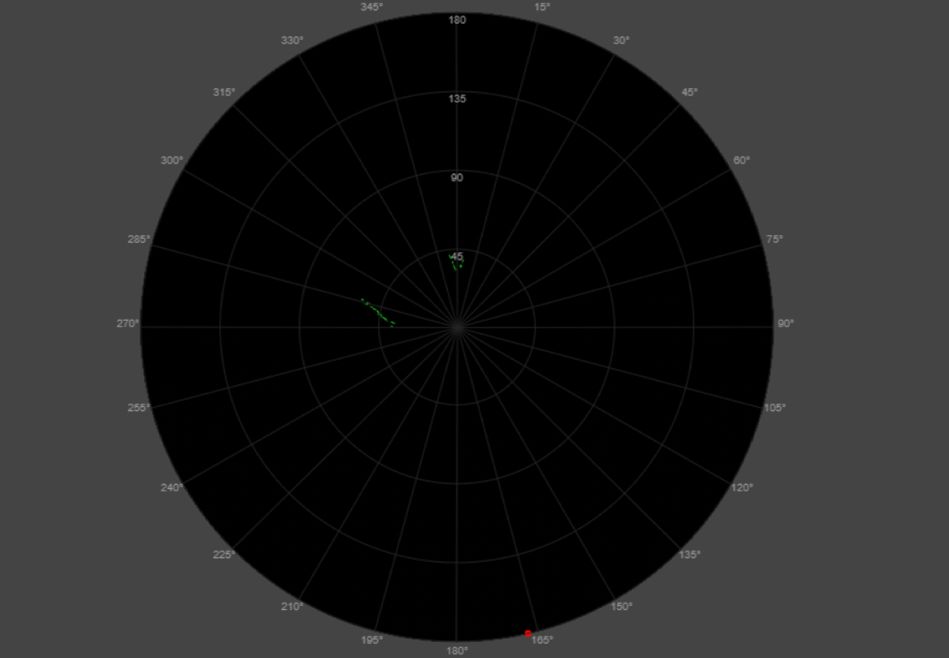Screen dimensions: 949x658
Task: Click the 315° bearing label
Action: pyautogui.click(x=224, y=93)
